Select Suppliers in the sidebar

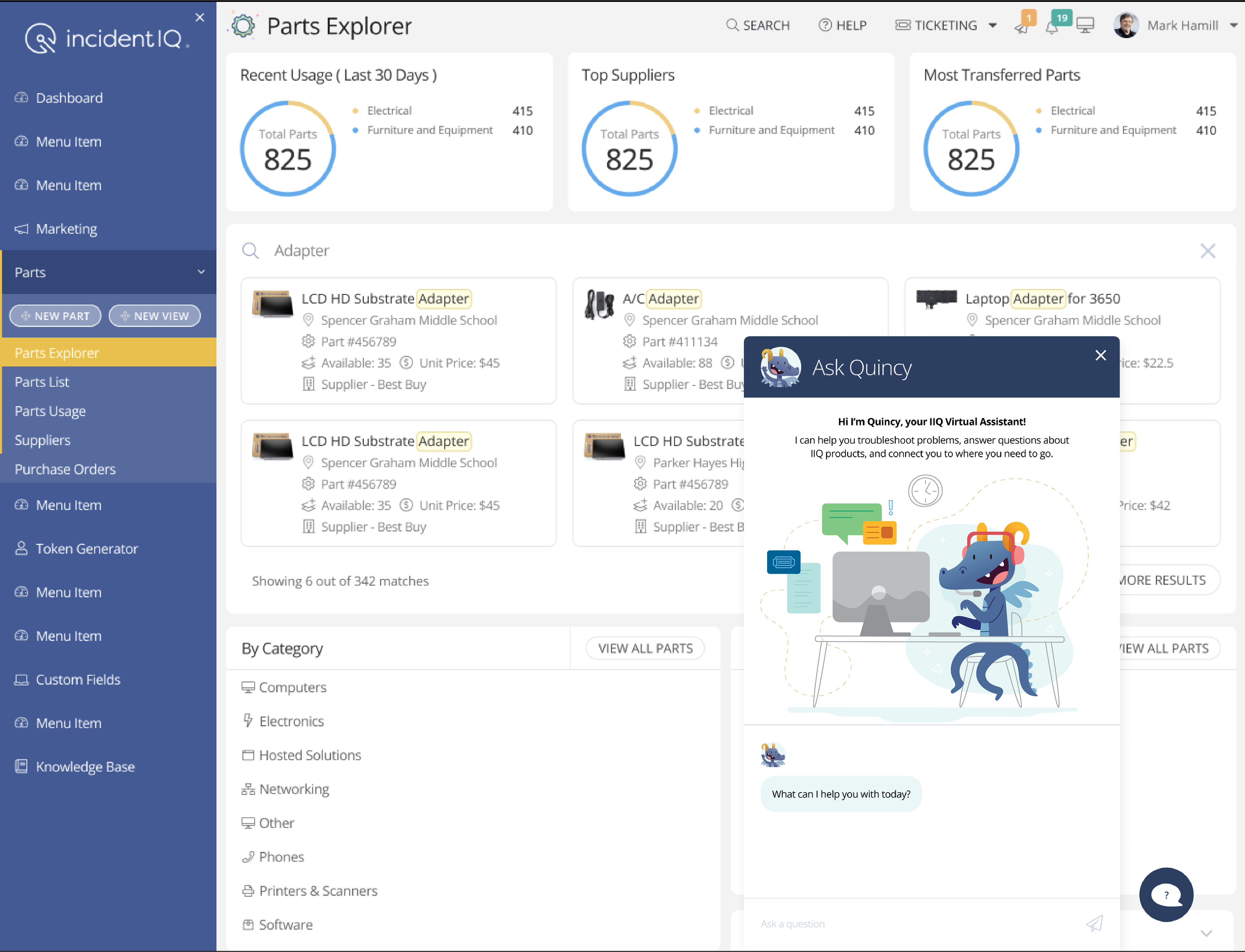click(x=42, y=440)
